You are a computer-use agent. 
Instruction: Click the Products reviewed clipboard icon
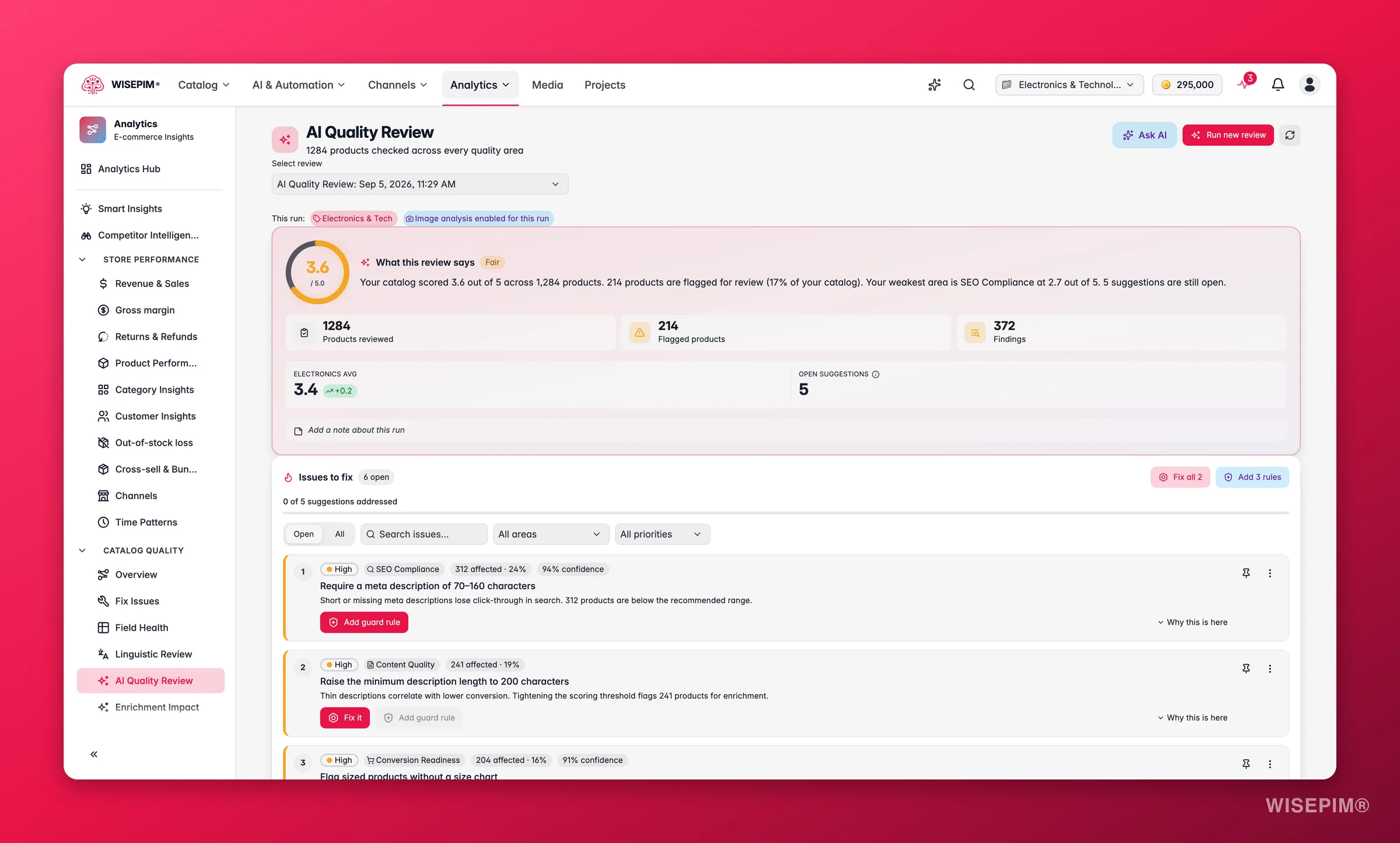304,333
